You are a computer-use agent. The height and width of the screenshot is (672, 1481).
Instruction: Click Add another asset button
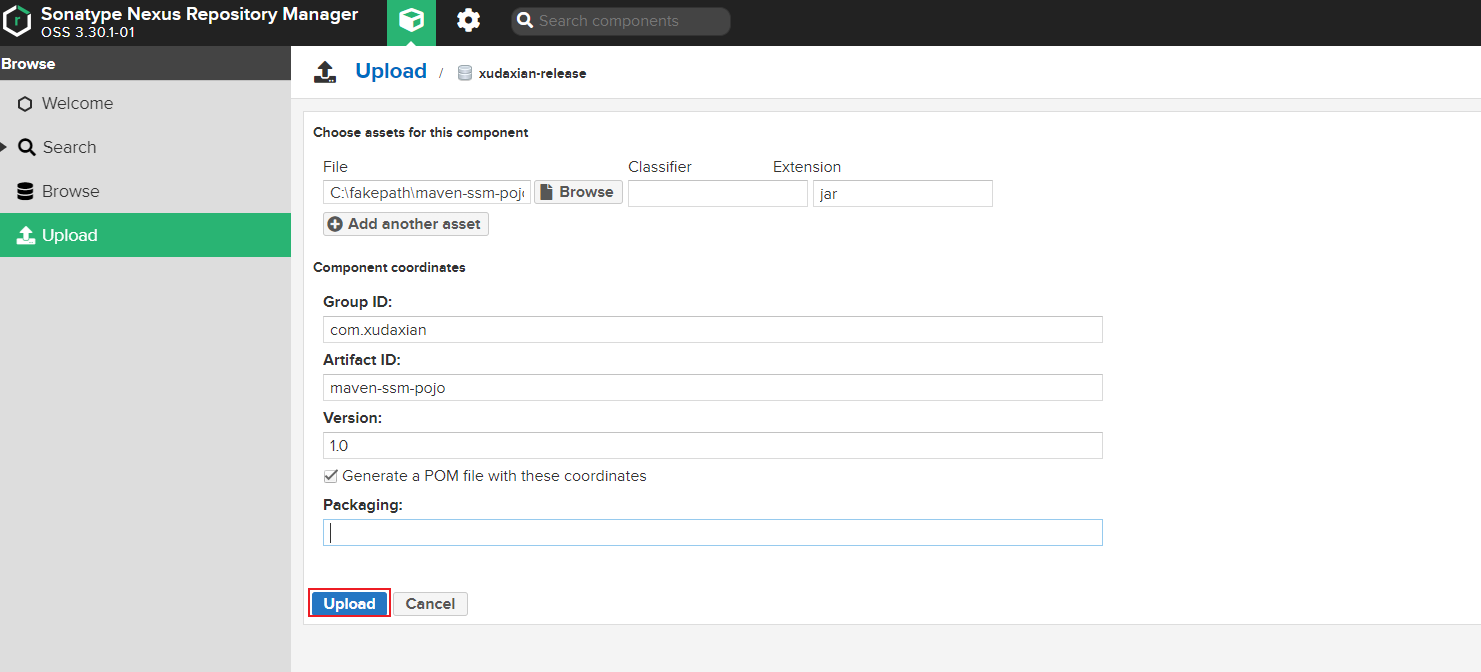[406, 224]
